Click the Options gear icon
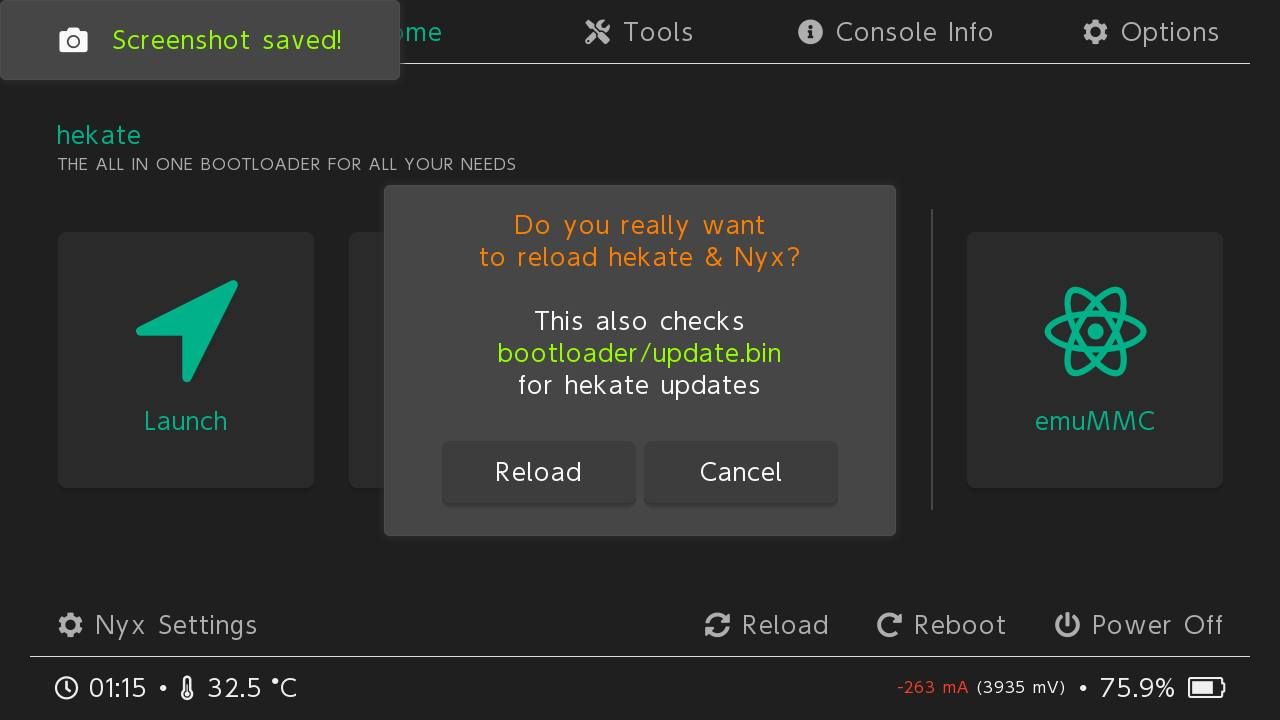This screenshot has height=720, width=1280. 1095,32
